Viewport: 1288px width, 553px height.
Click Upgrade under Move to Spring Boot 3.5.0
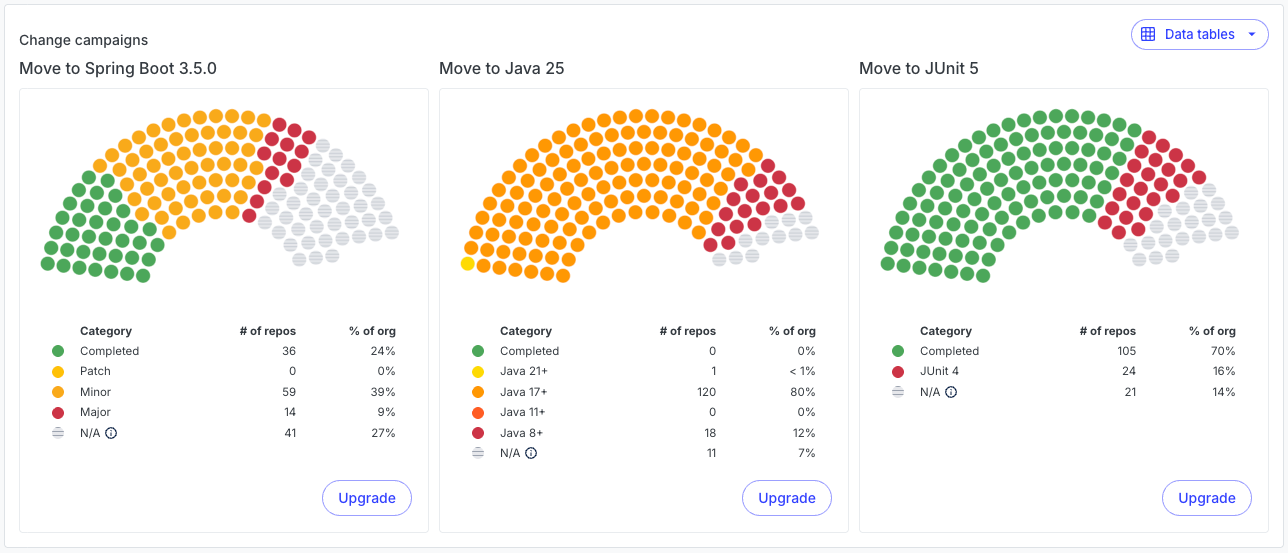coord(367,498)
